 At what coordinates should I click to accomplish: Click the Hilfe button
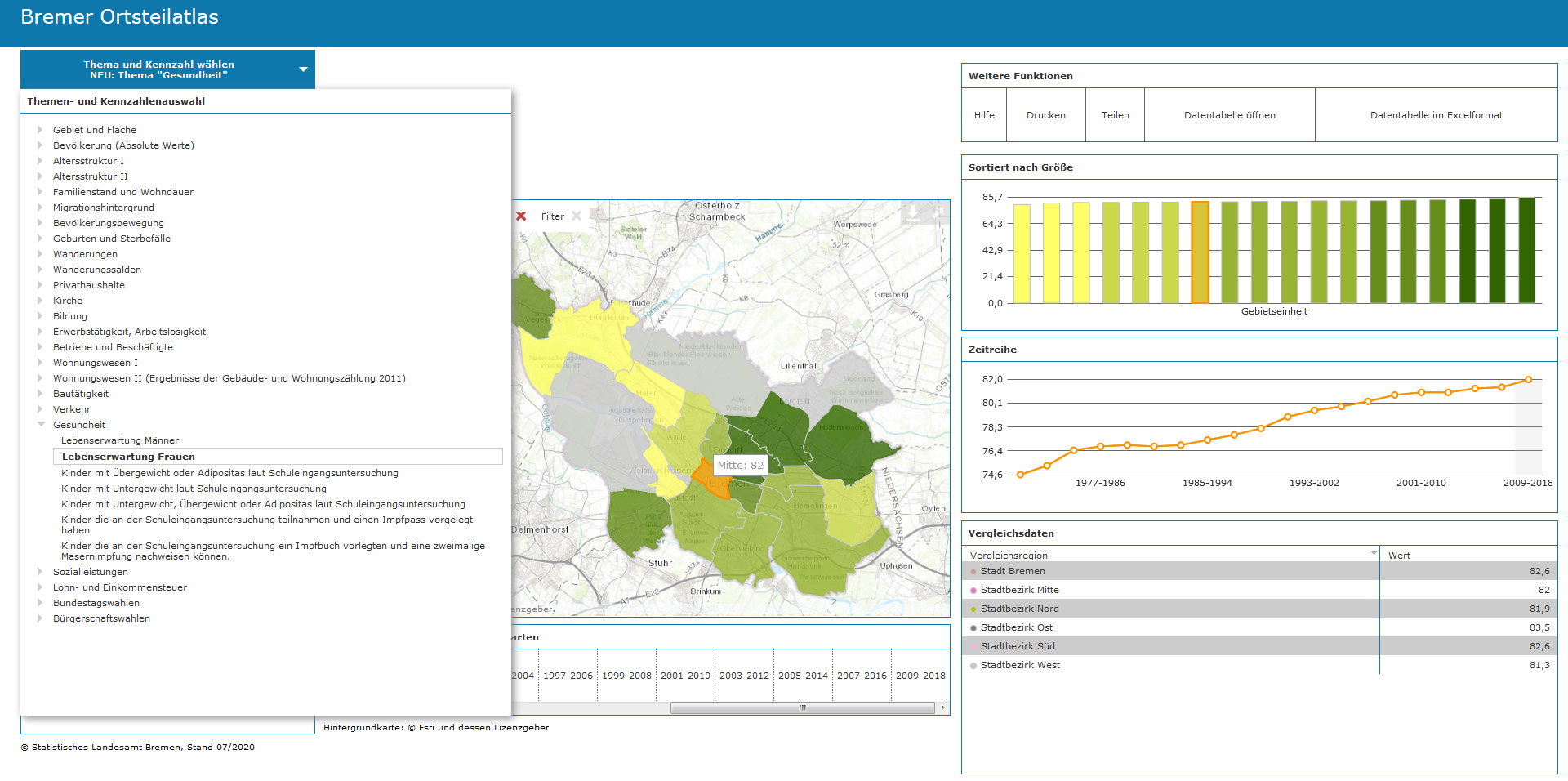(x=984, y=115)
